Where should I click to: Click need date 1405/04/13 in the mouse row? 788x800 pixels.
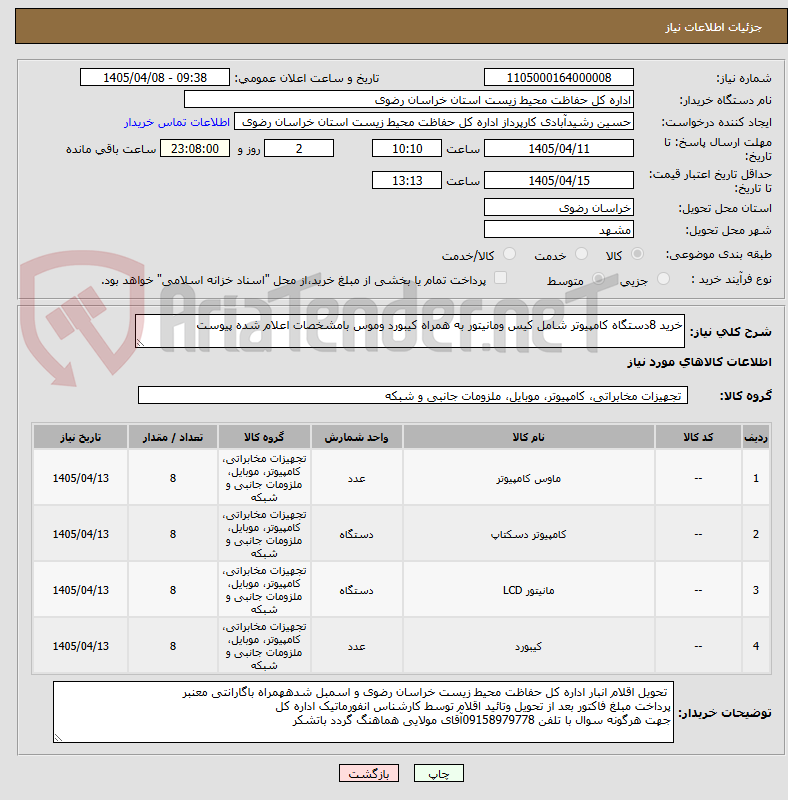tap(80, 478)
